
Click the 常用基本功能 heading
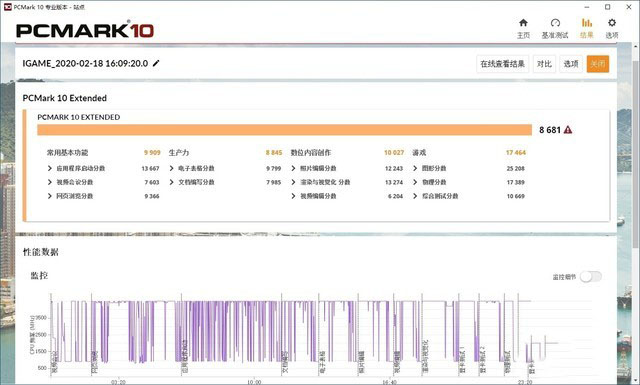[x=67, y=152]
